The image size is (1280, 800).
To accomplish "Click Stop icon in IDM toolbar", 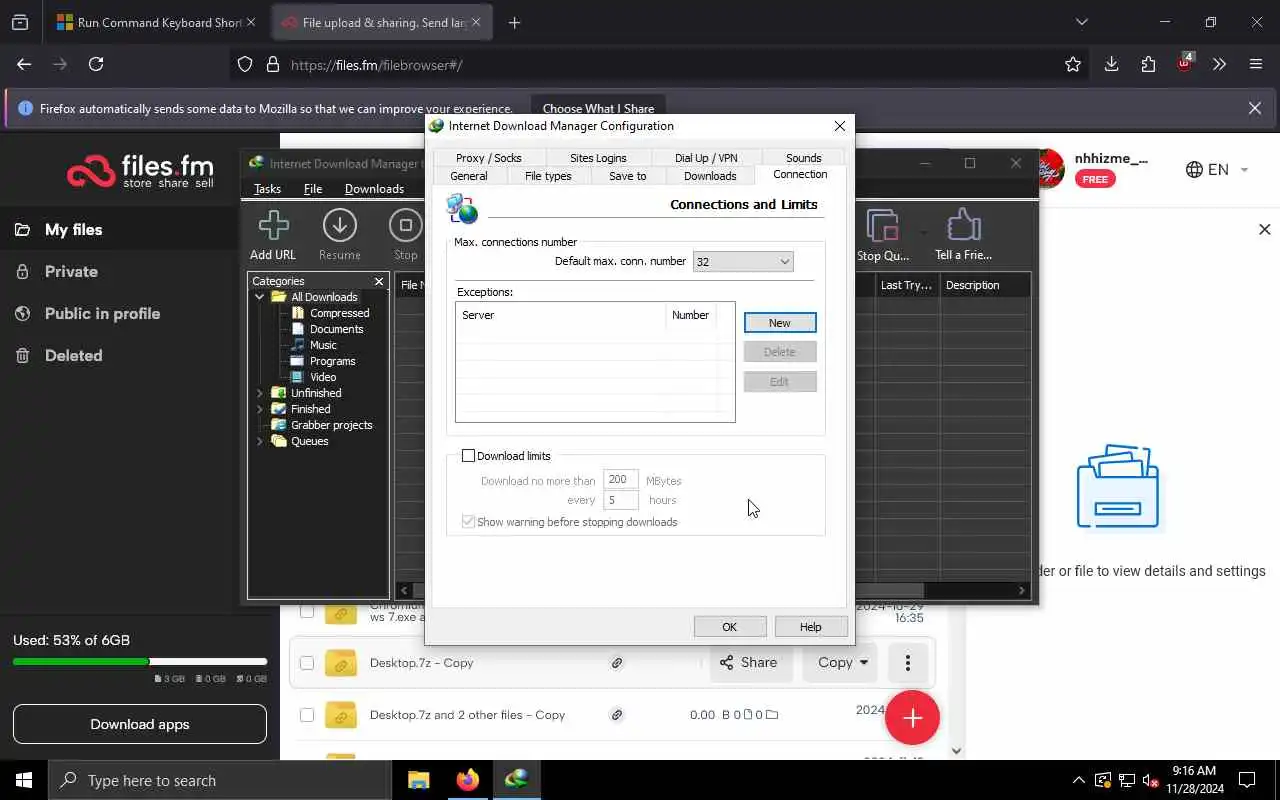I will 405,226.
